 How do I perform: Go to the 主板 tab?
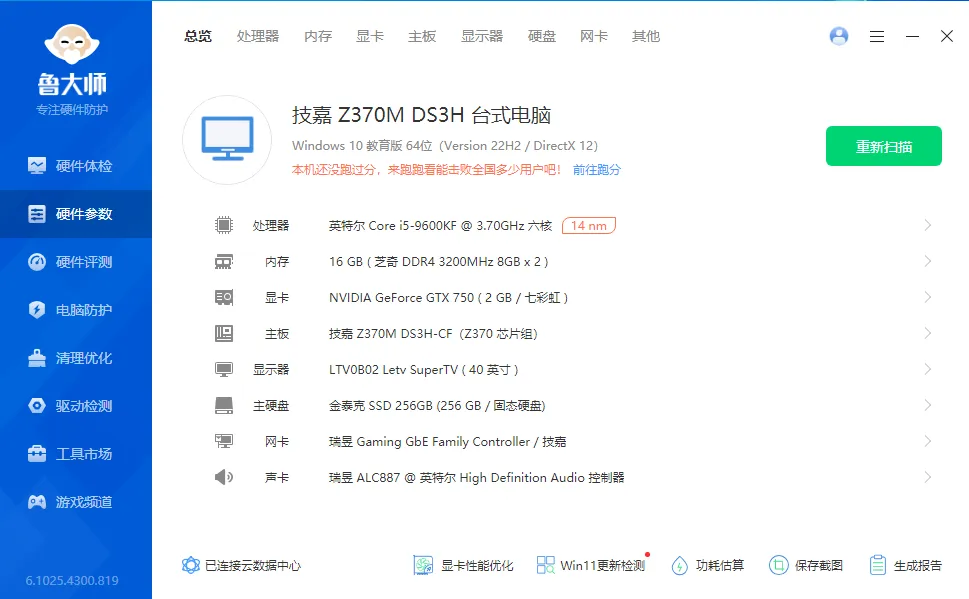(422, 36)
